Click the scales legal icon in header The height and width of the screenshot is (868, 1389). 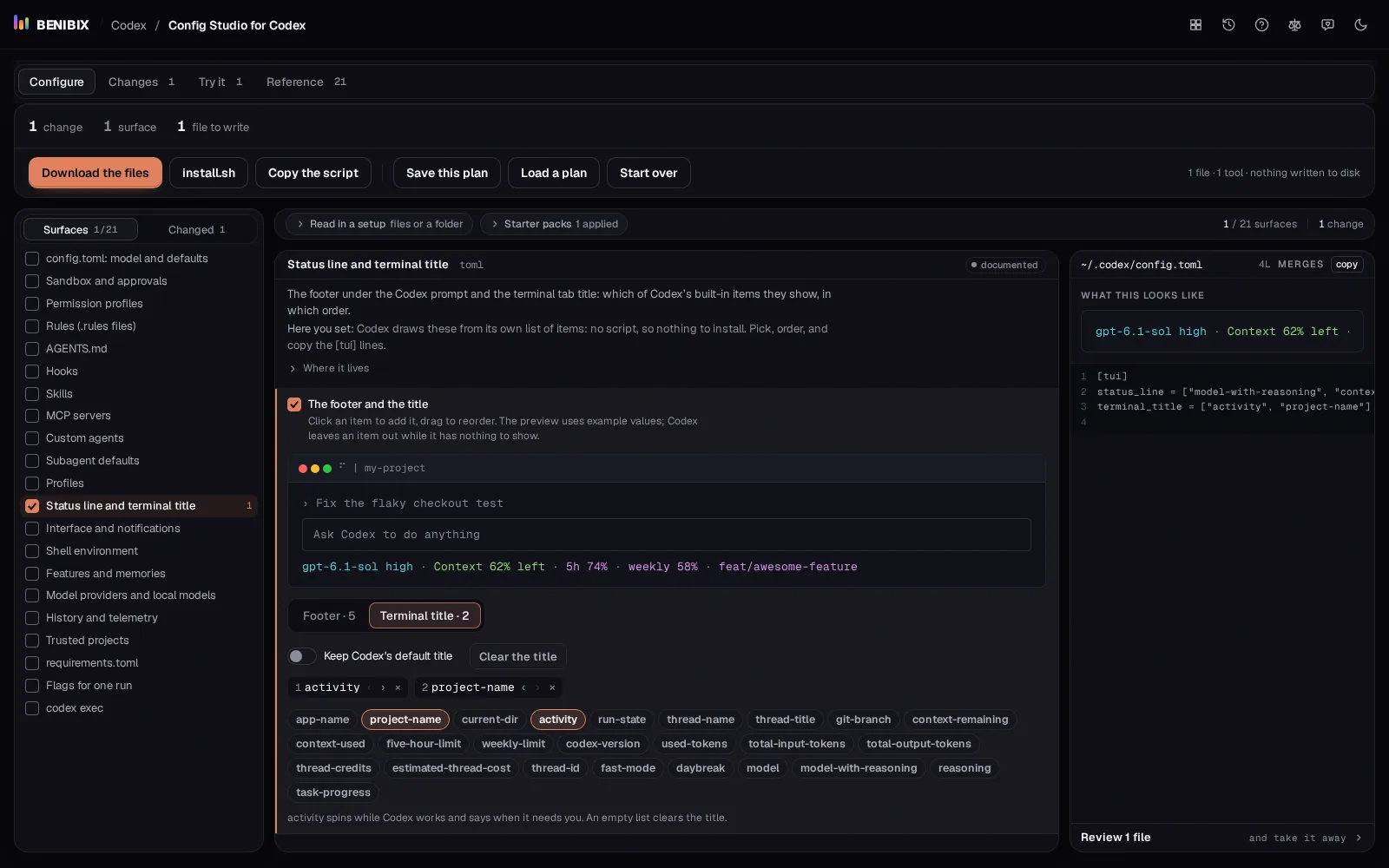(1294, 25)
